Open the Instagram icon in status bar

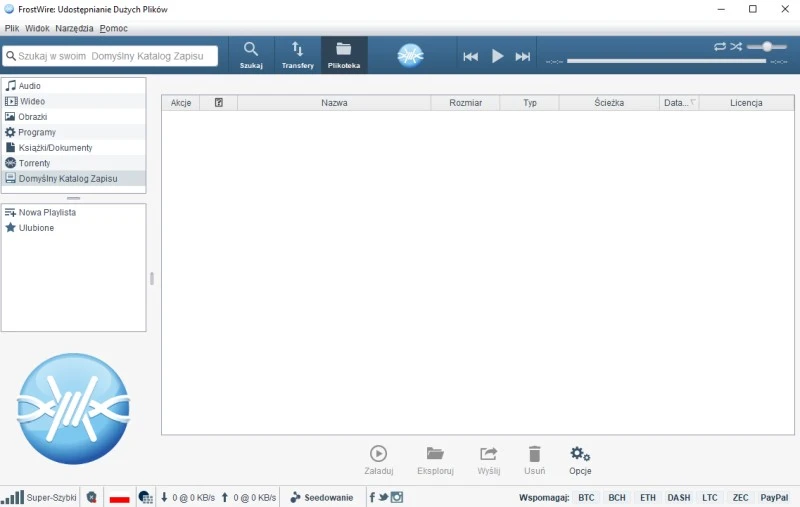pyautogui.click(x=397, y=497)
